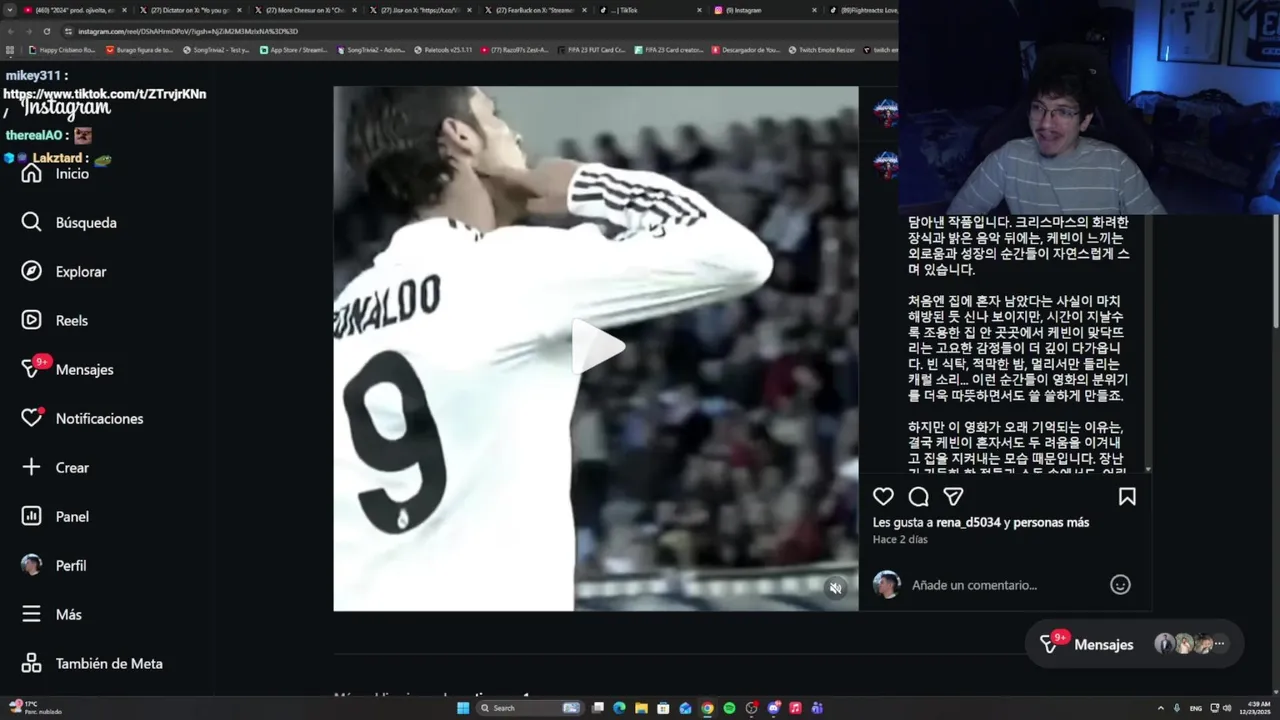Screen dimensions: 1280x720
Task: Open Twitch Emote Resizer bookmark
Action: pyautogui.click(x=822, y=50)
